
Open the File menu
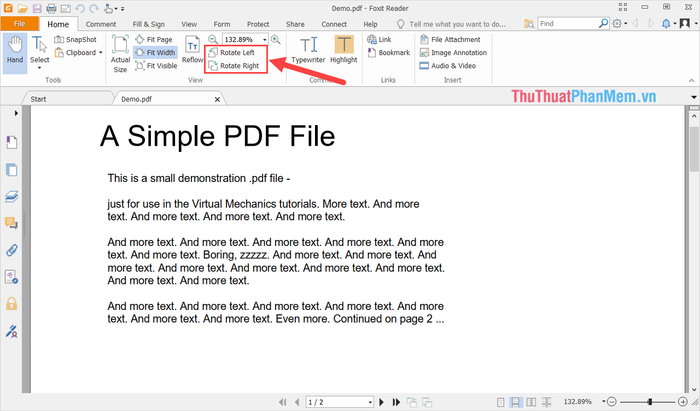pyautogui.click(x=20, y=24)
